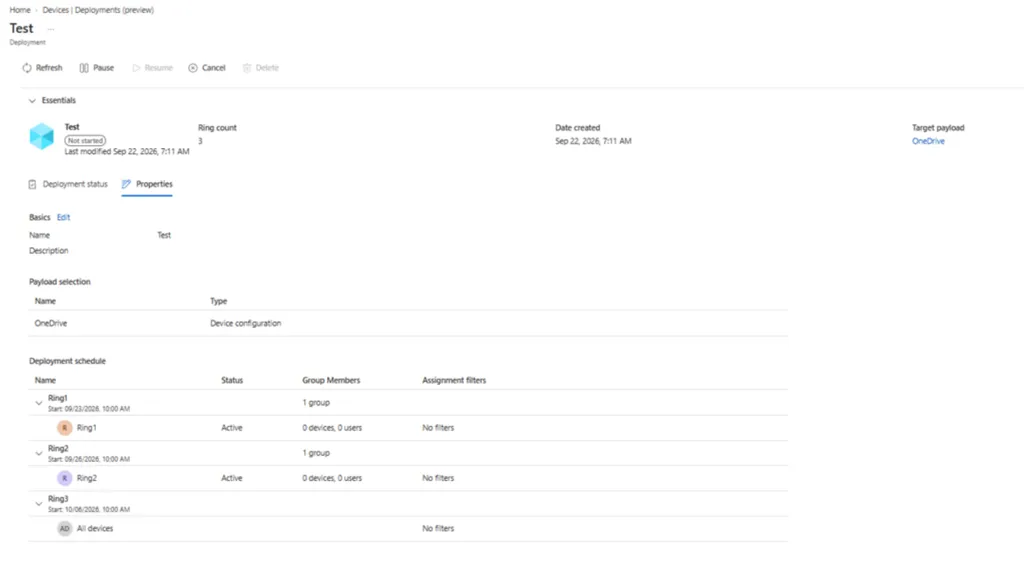Click Type header in Payload selection table
The width and height of the screenshot is (1024, 571).
tap(218, 301)
